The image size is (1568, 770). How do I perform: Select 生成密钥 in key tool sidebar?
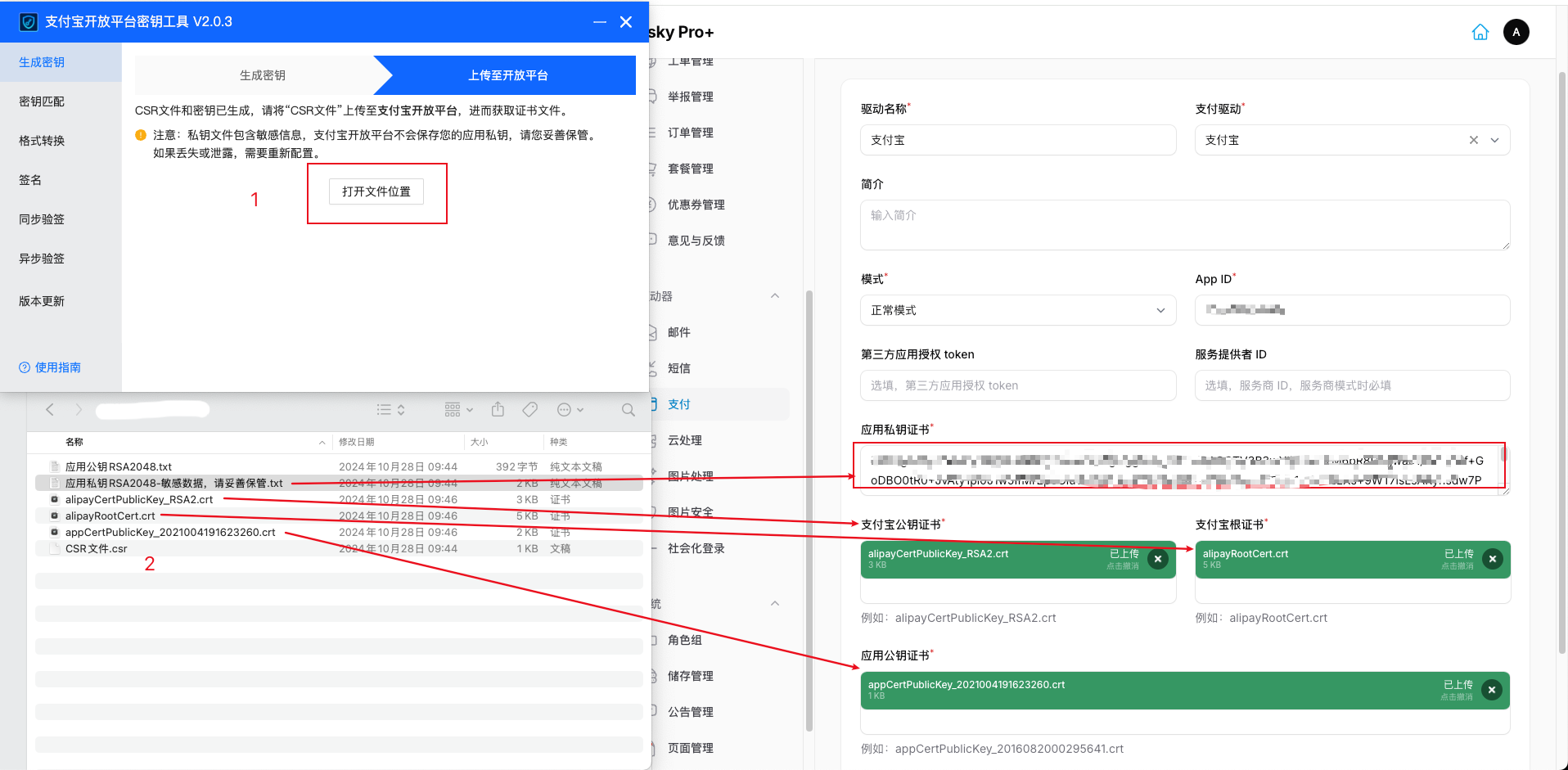[61, 62]
